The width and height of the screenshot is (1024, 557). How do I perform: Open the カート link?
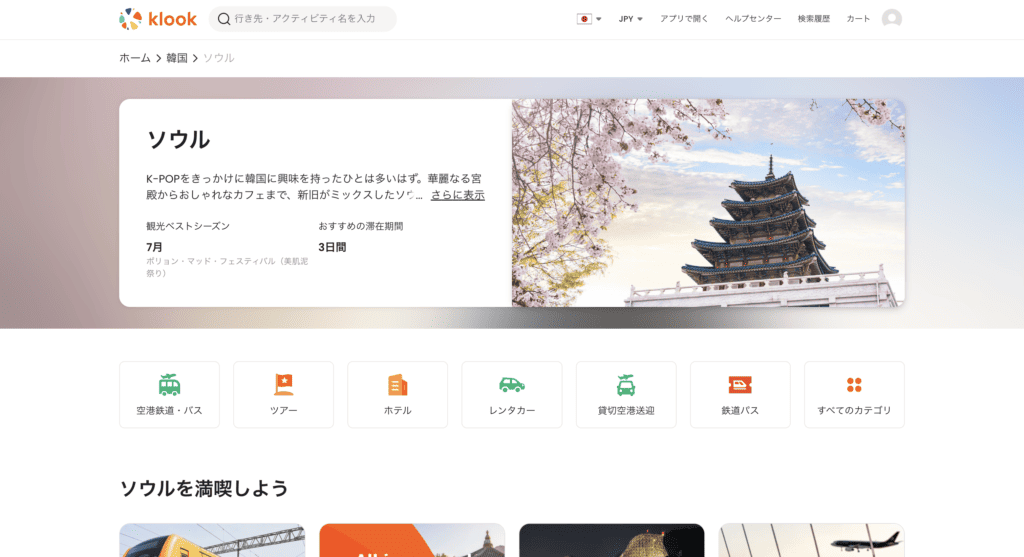point(858,19)
